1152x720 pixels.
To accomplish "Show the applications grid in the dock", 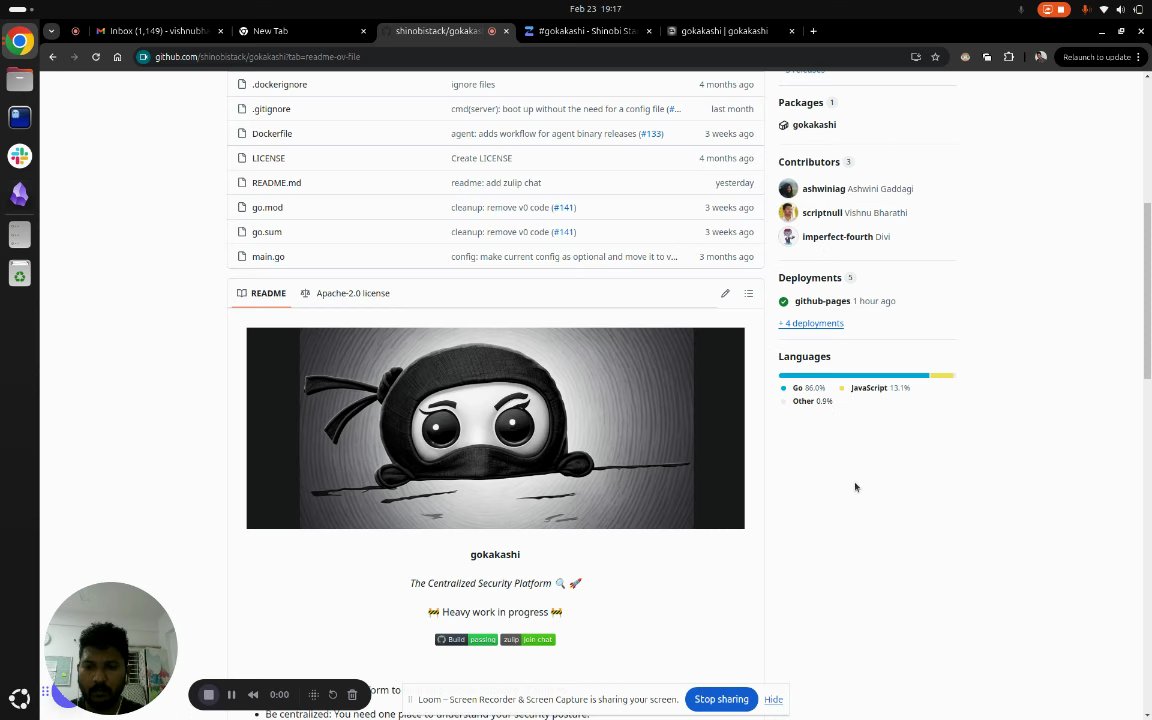I will 20,699.
